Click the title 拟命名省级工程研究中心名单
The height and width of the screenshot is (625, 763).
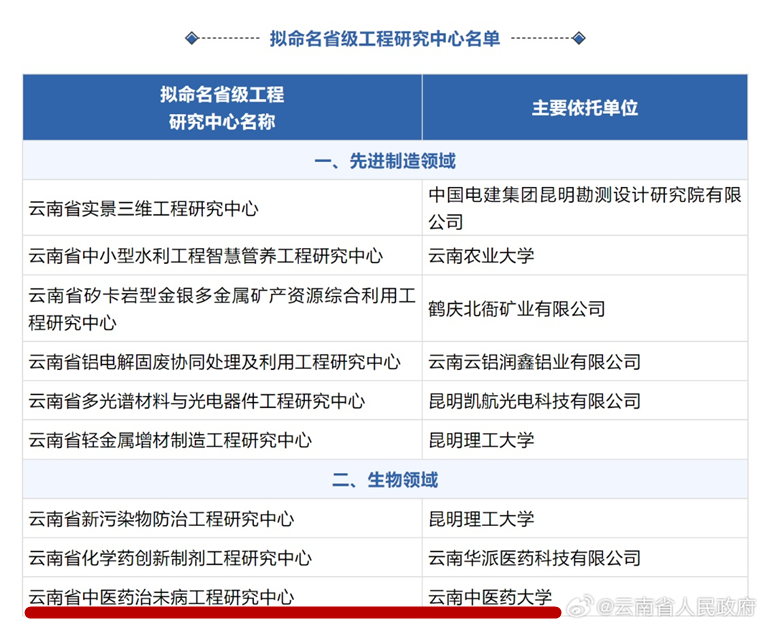[x=385, y=38]
